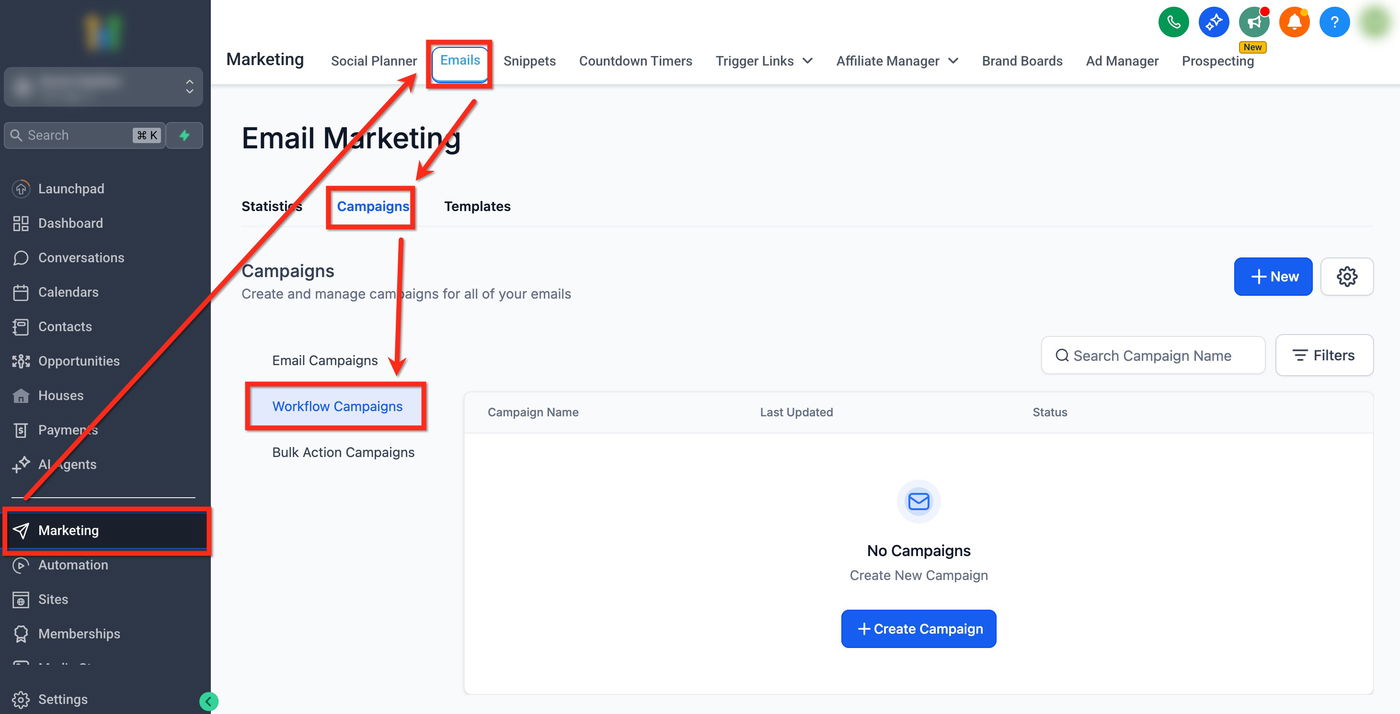Screen dimensions: 1400x714
Task: Open the Social Planner tab
Action: 374,61
